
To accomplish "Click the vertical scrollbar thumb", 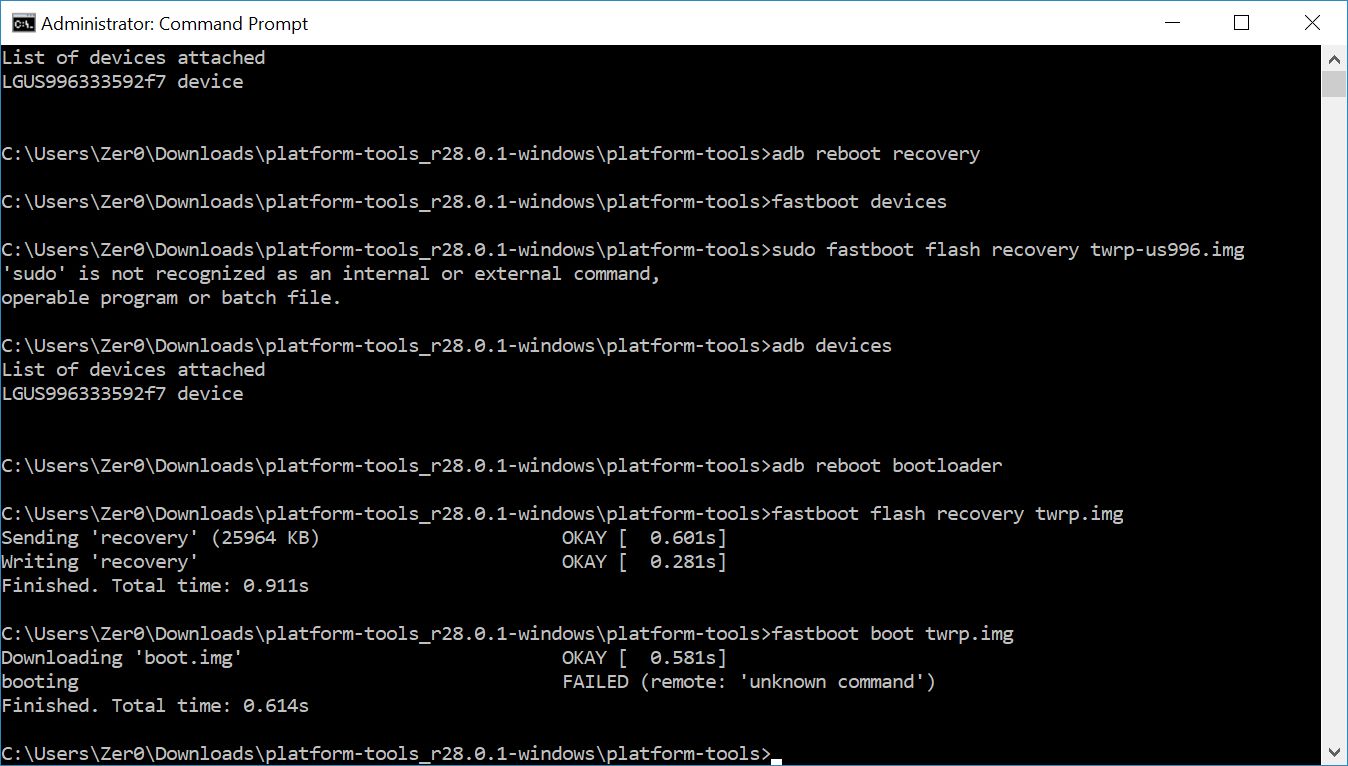I will 1334,83.
